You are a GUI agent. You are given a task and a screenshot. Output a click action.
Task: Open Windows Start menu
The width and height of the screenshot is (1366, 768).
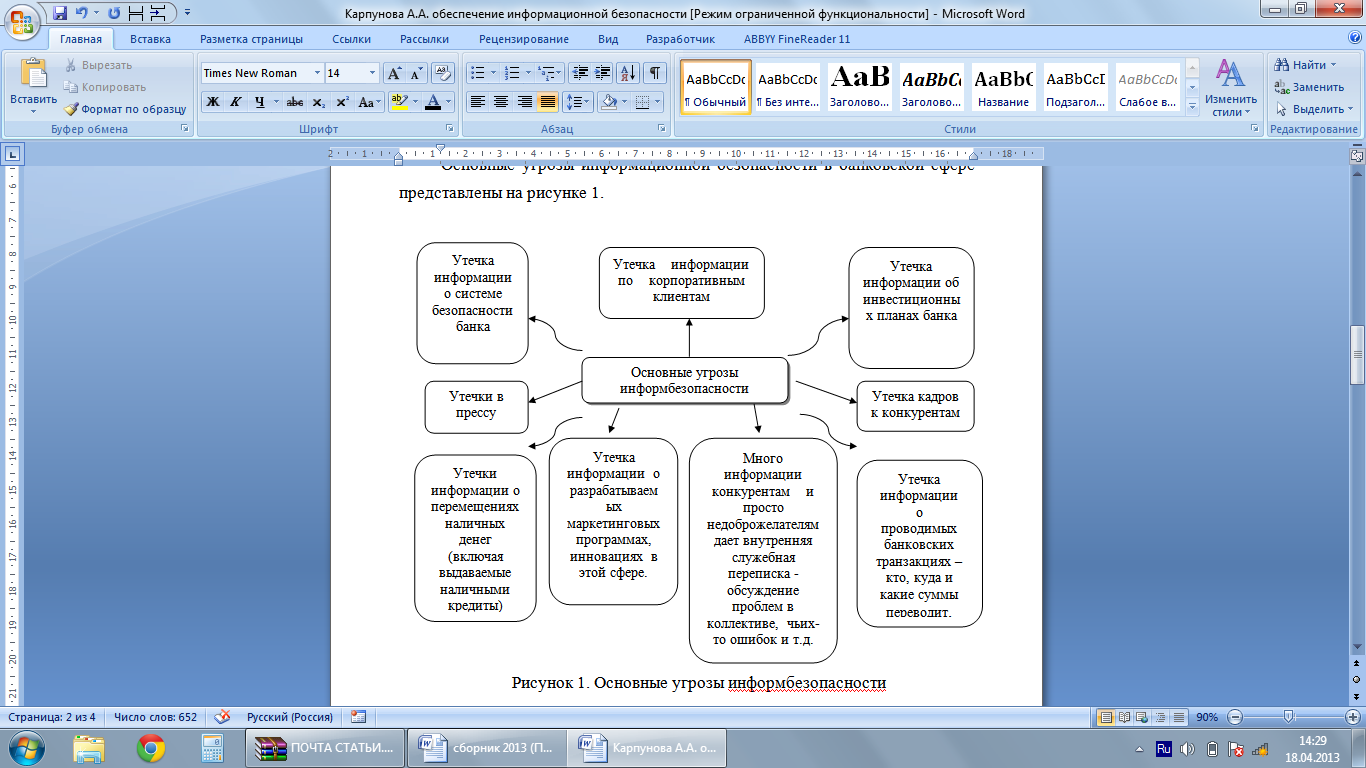(26, 748)
